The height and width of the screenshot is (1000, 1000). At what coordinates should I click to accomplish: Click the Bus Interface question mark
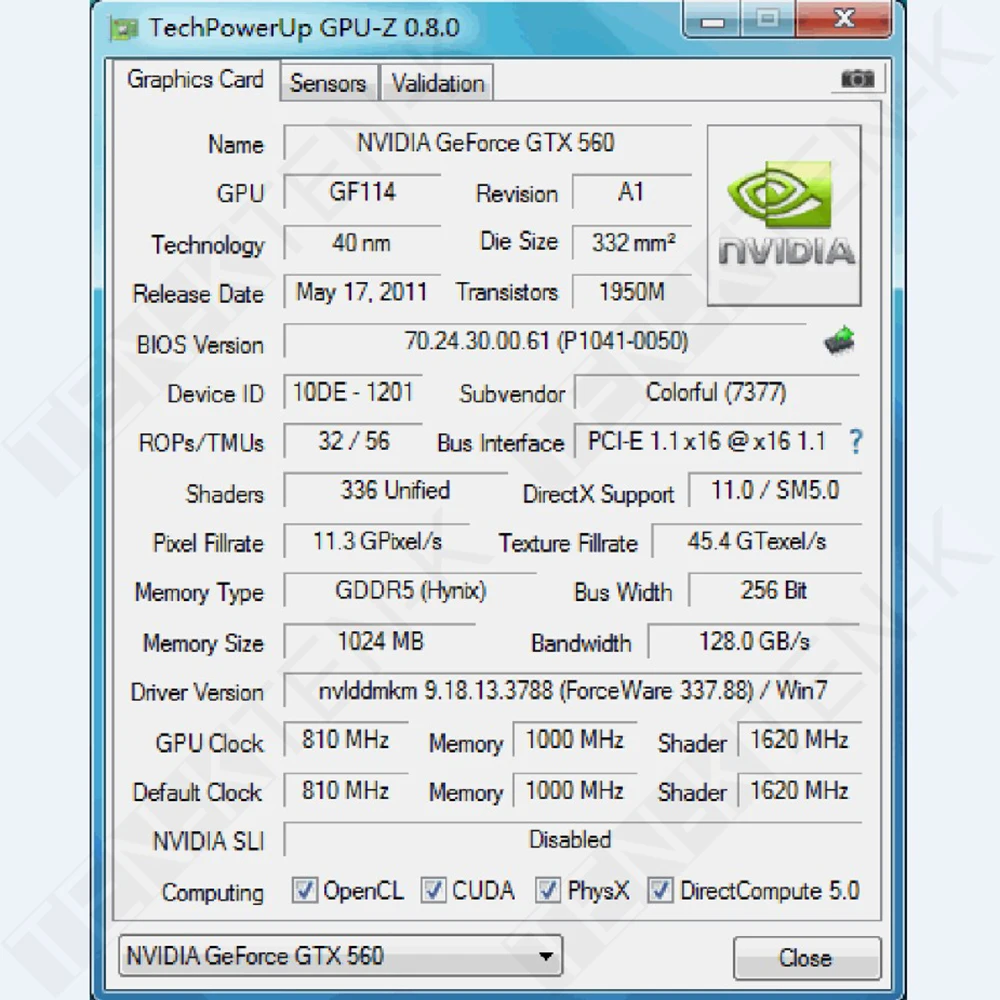(x=856, y=441)
